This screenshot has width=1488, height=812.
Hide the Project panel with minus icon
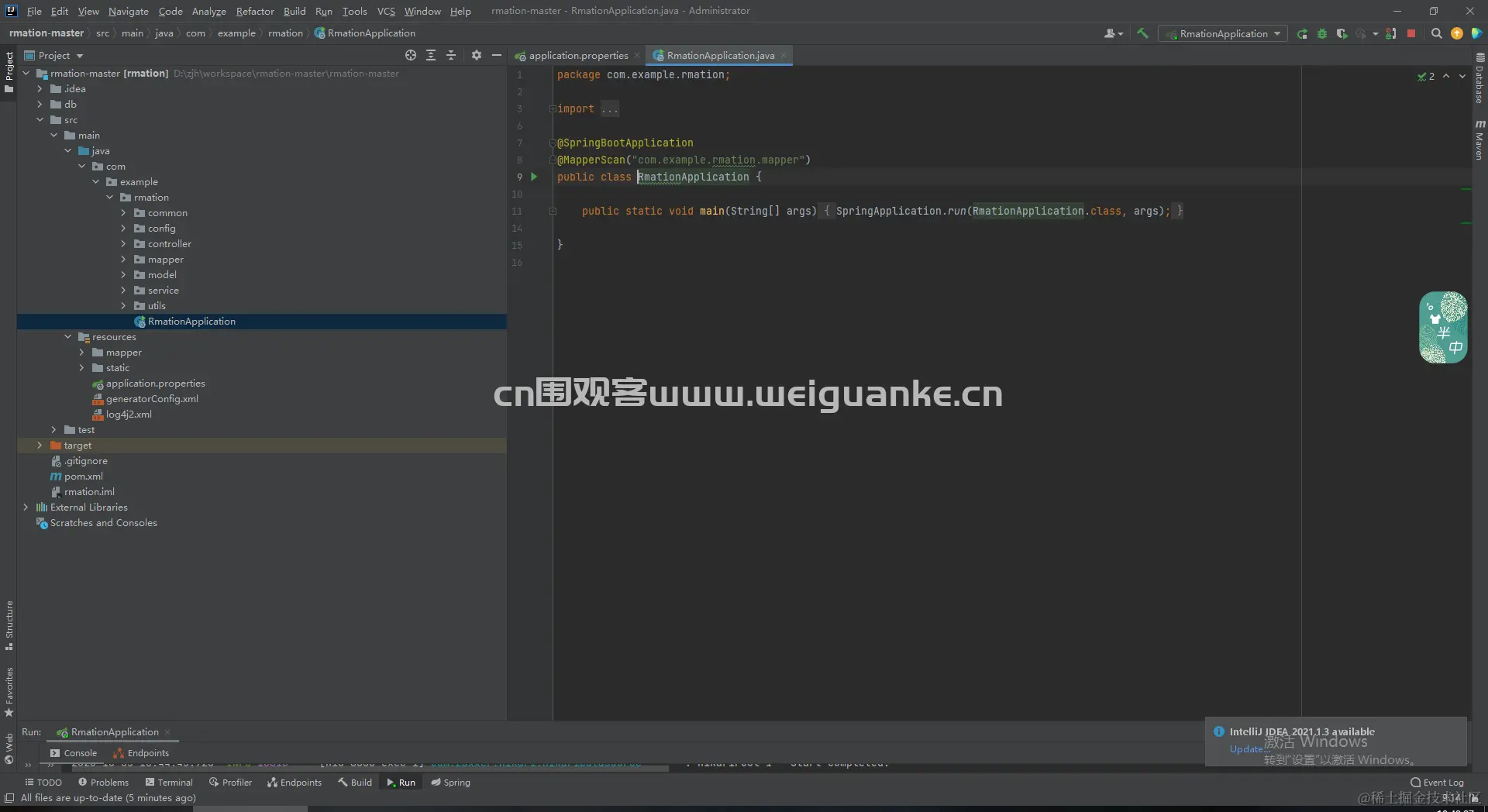tap(497, 55)
